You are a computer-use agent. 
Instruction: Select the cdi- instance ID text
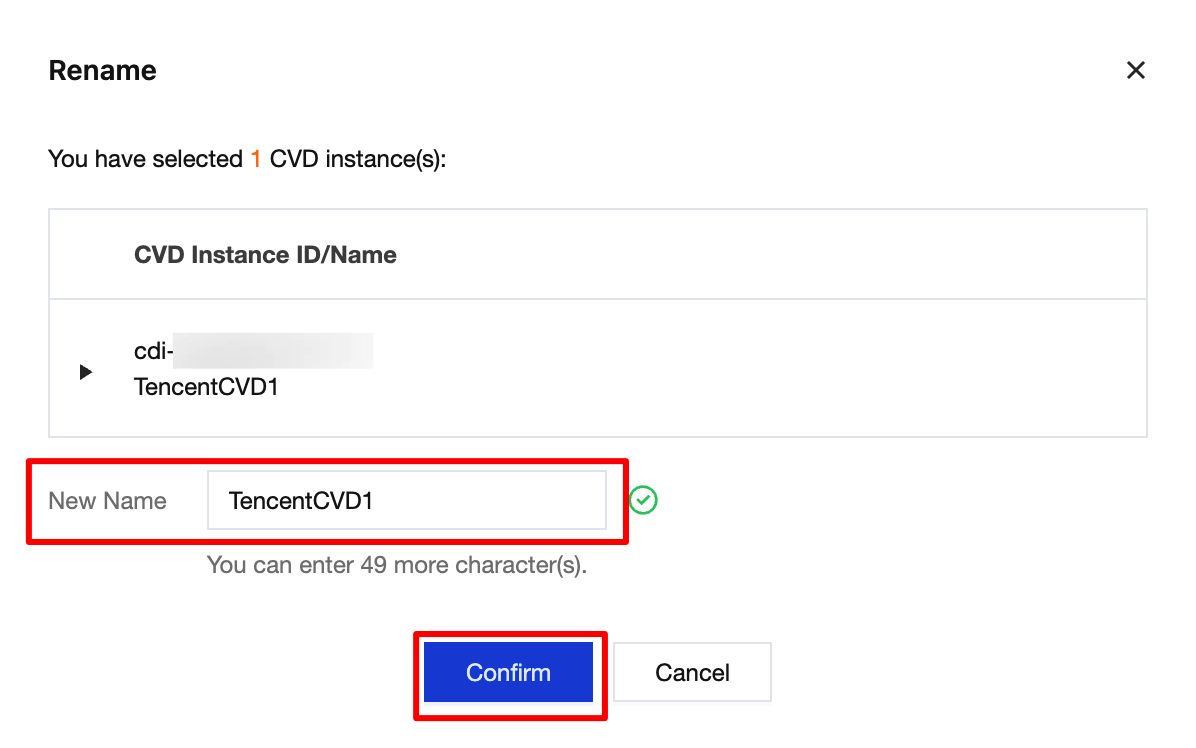click(153, 352)
